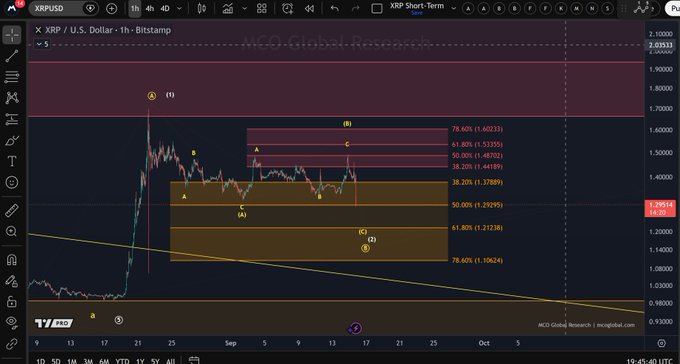Undo the last chart action
680x364 pixels.
click(x=334, y=8)
